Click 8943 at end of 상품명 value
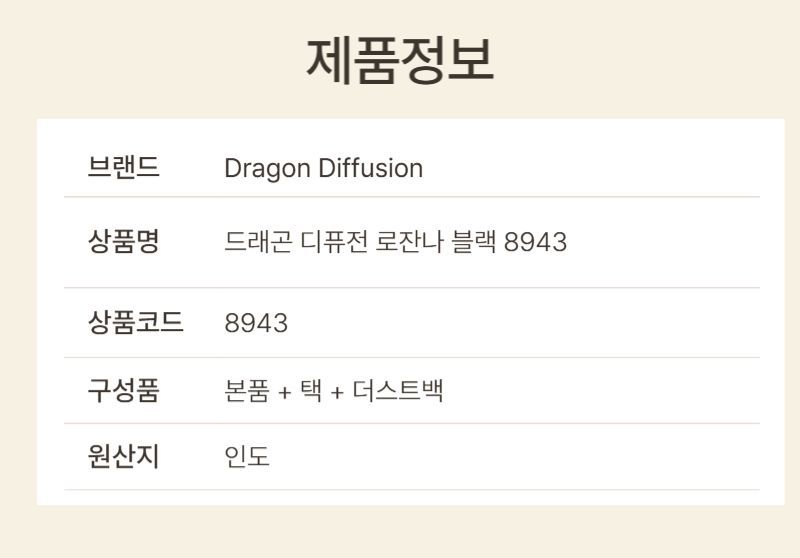Screen dimensions: 800x558 pos(536,242)
